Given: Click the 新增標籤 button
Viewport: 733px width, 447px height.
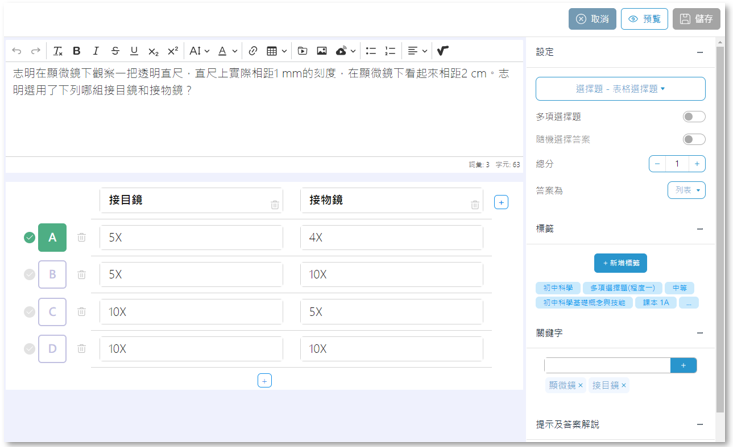Looking at the screenshot, I should pyautogui.click(x=620, y=263).
